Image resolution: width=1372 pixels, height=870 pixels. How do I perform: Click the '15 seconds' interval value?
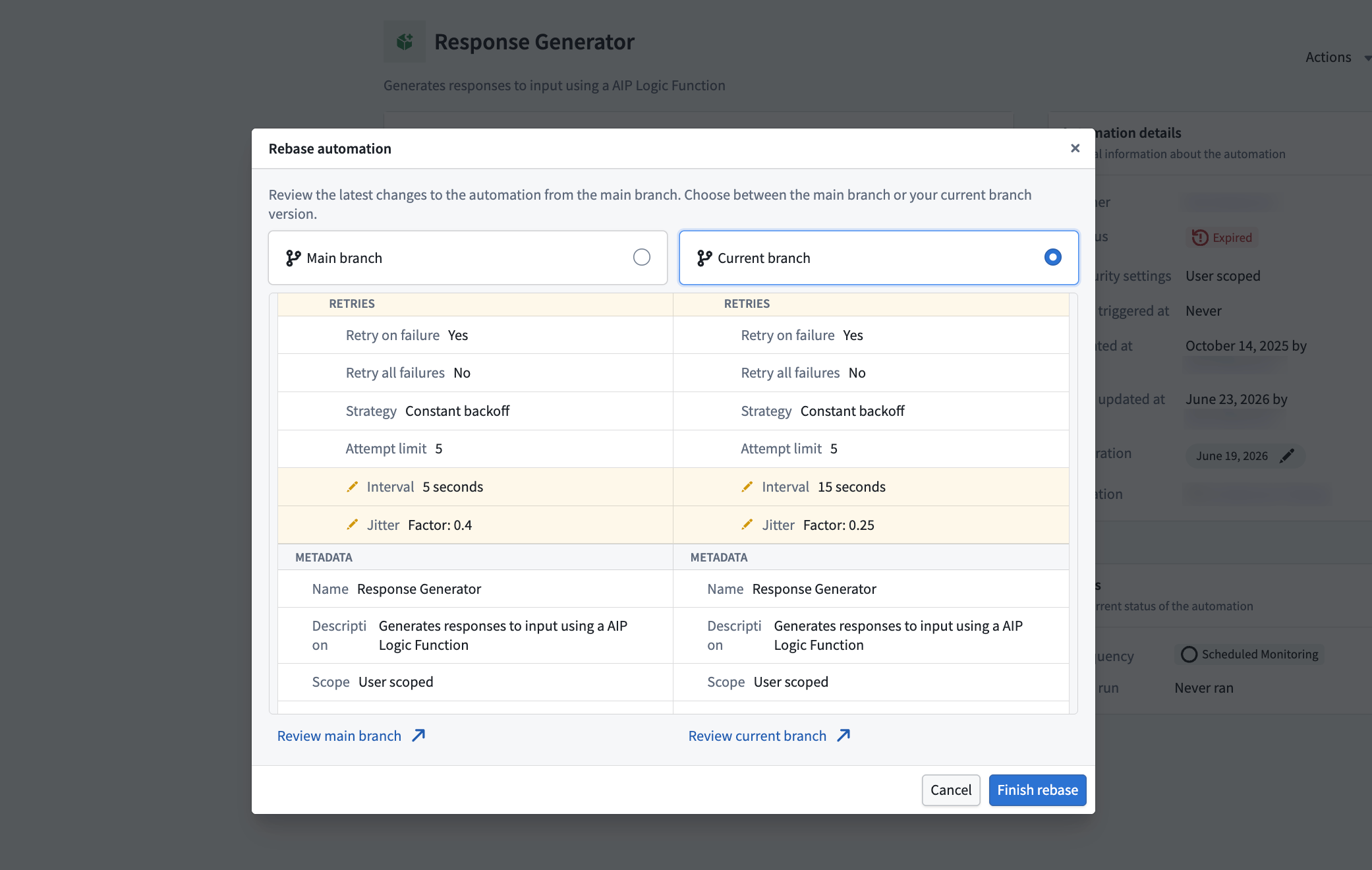(851, 487)
